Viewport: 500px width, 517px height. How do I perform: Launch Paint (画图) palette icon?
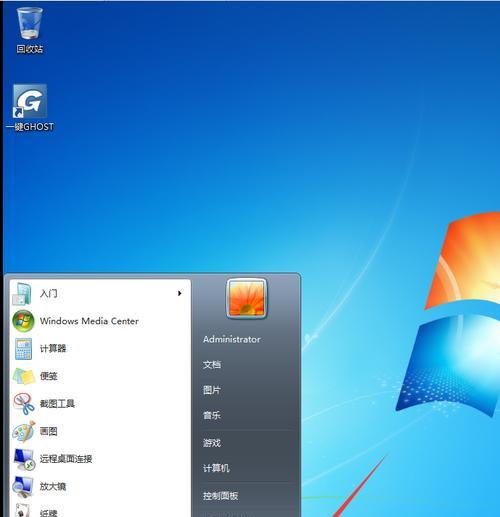click(24, 431)
